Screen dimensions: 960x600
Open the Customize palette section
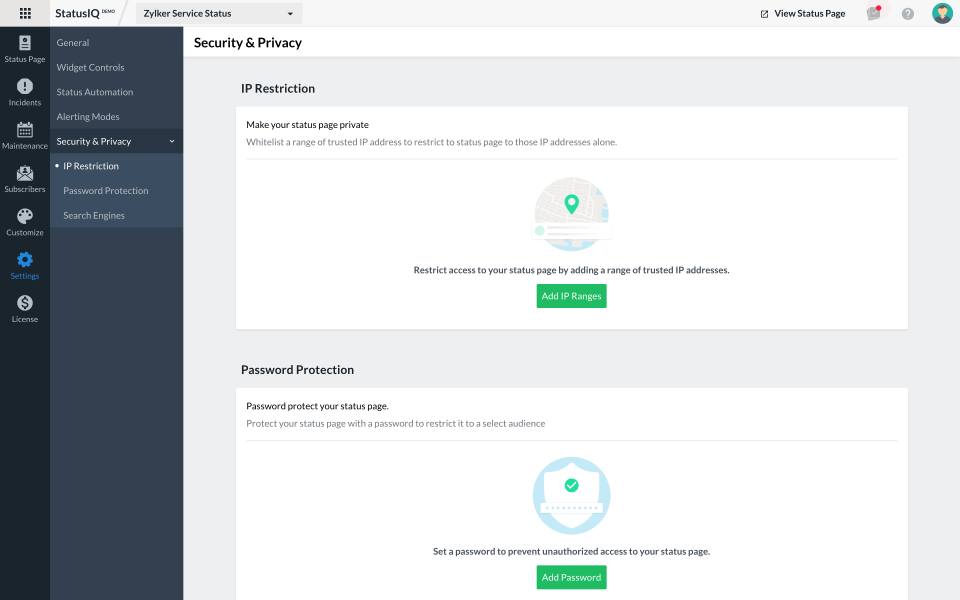[24, 221]
